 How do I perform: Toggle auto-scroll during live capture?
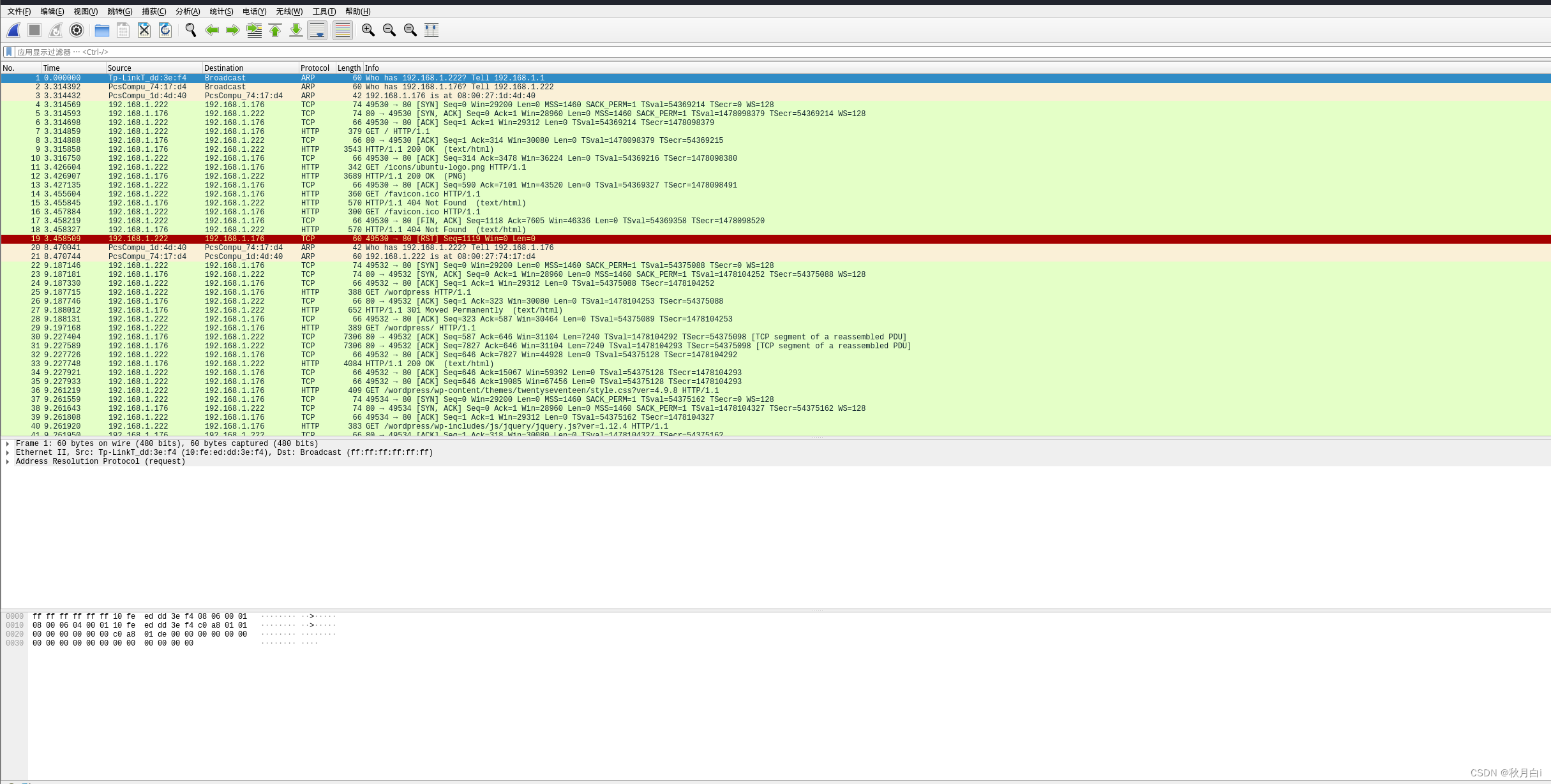pyautogui.click(x=317, y=30)
